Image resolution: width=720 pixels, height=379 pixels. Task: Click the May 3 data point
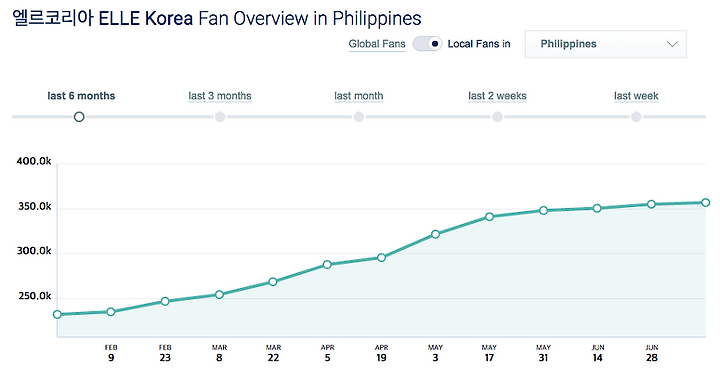click(435, 234)
